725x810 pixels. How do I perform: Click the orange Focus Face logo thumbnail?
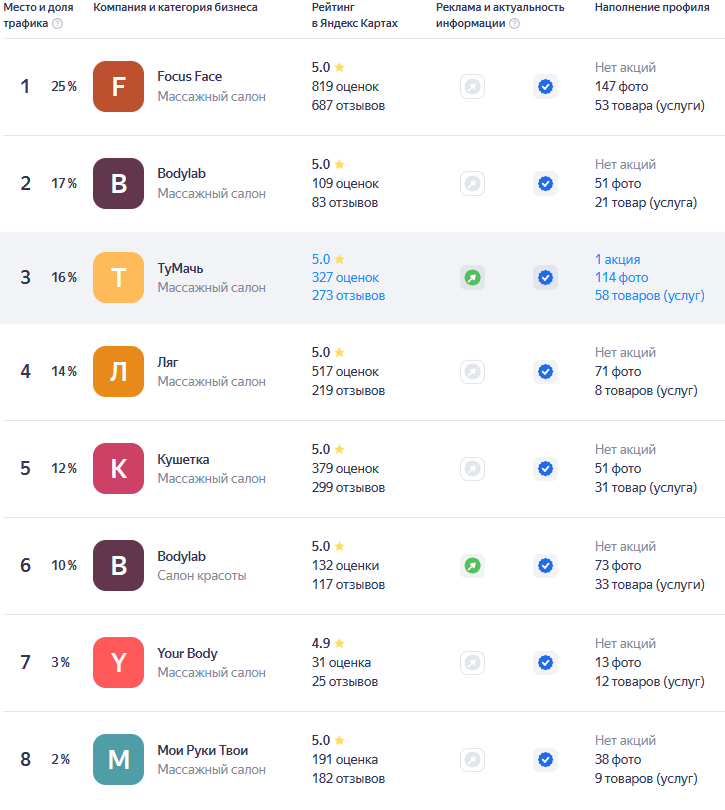pos(118,87)
